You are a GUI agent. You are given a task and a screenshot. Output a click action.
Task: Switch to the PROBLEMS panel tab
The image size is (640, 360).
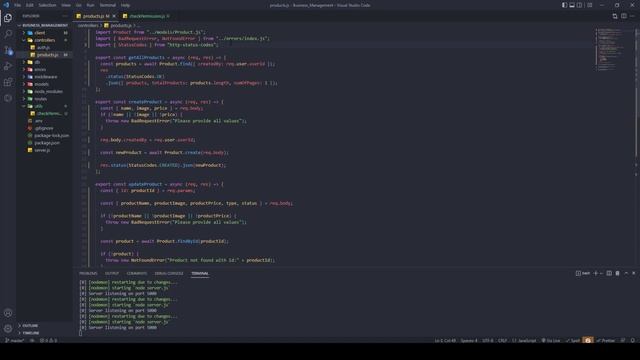[x=88, y=273]
